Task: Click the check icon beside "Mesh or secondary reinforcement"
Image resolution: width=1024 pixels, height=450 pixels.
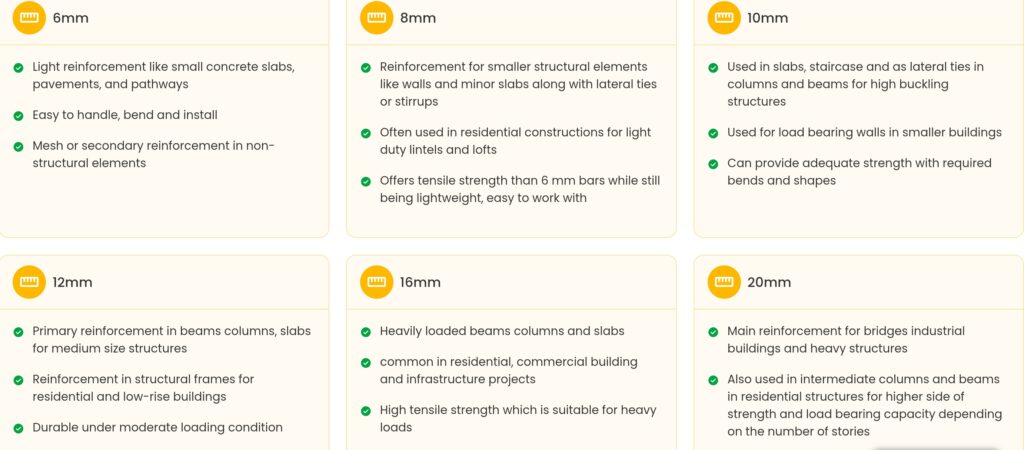Action: [x=19, y=146]
